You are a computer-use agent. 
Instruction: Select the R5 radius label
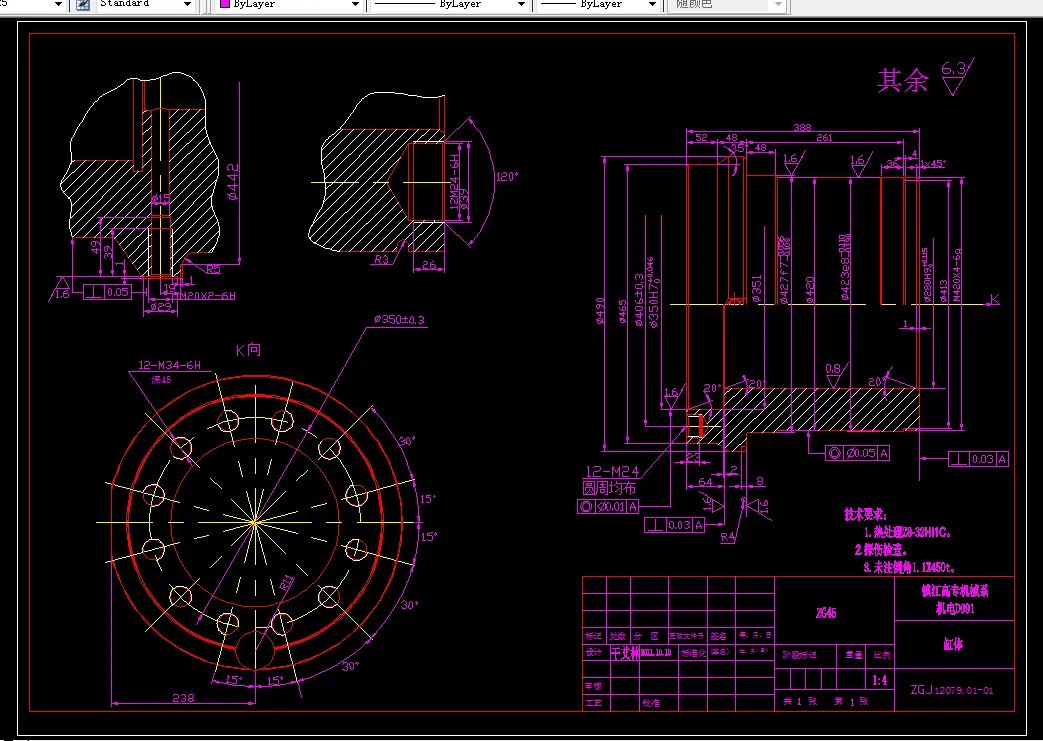coord(213,269)
